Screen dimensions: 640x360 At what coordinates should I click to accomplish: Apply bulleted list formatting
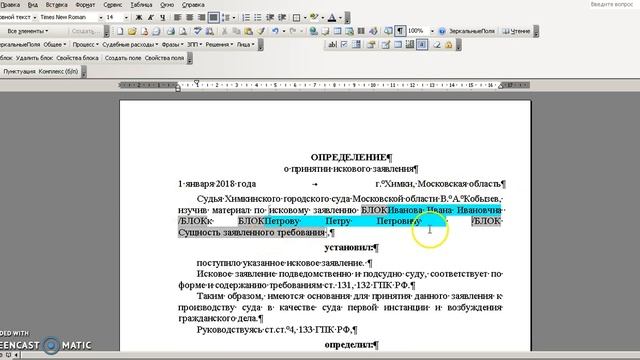point(258,18)
